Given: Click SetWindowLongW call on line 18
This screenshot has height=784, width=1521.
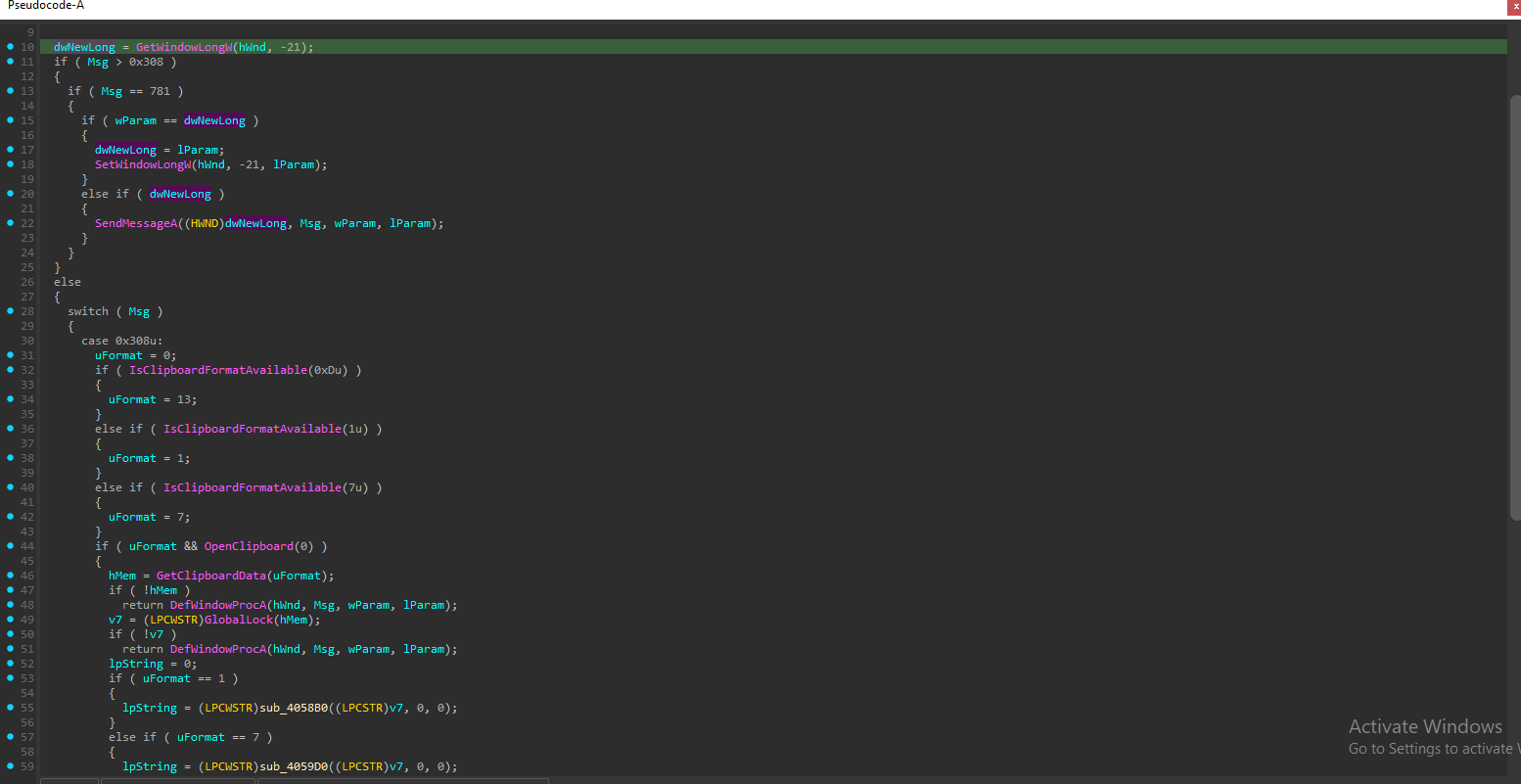Looking at the screenshot, I should (143, 164).
